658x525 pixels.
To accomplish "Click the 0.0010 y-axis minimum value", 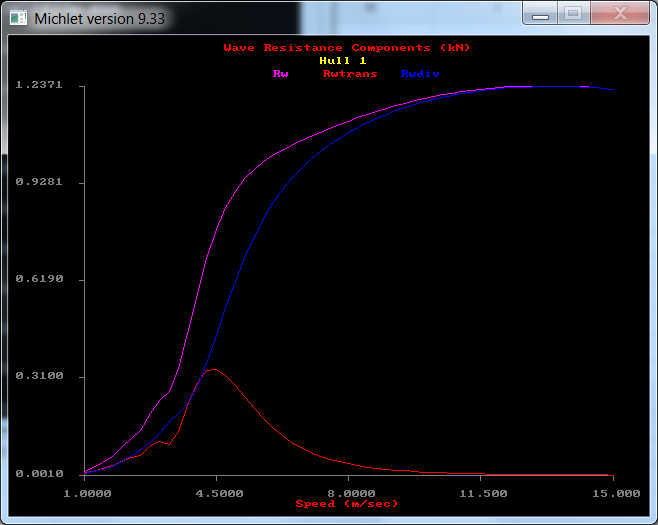I will (39, 474).
